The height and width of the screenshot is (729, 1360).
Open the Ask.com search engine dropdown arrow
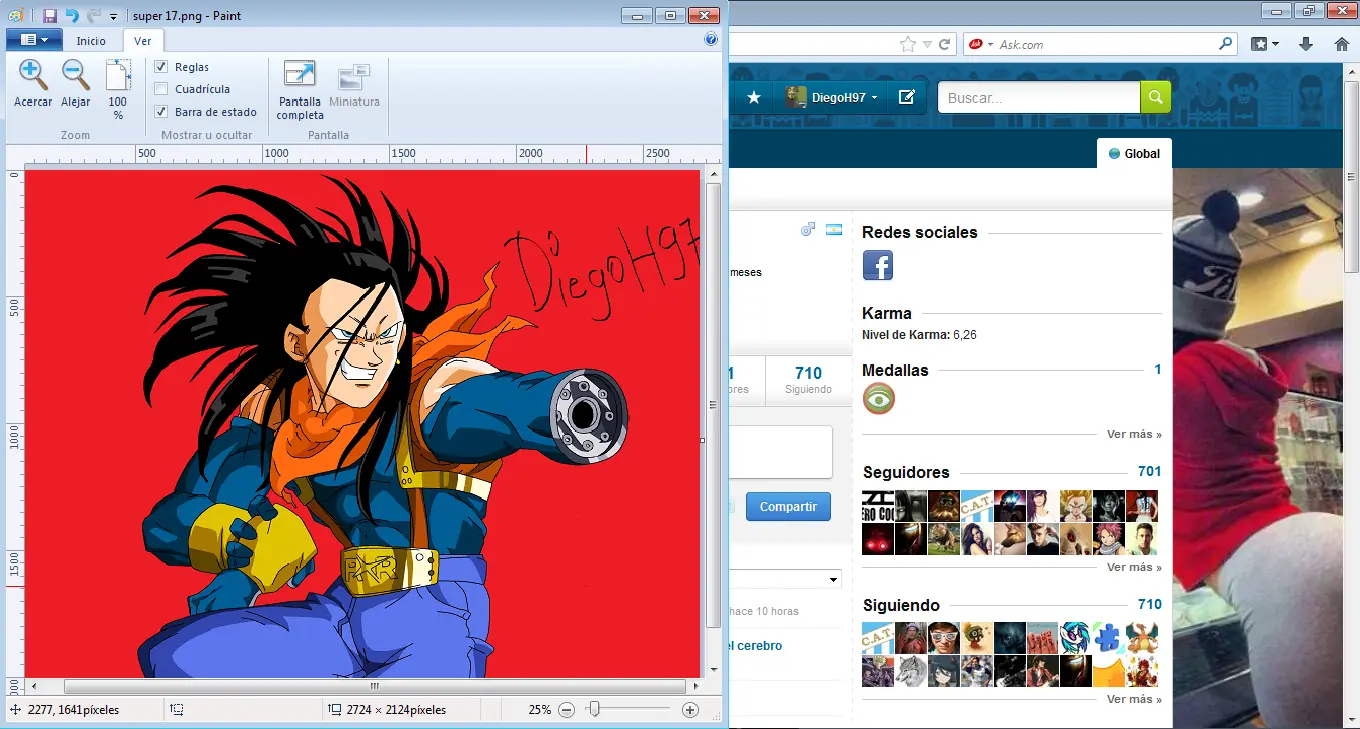pyautogui.click(x=990, y=45)
